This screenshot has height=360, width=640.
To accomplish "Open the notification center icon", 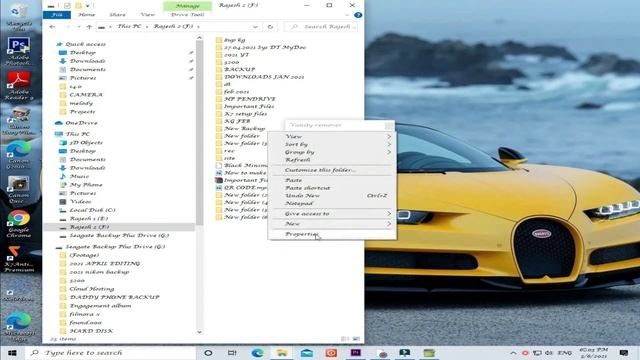I will (x=624, y=353).
